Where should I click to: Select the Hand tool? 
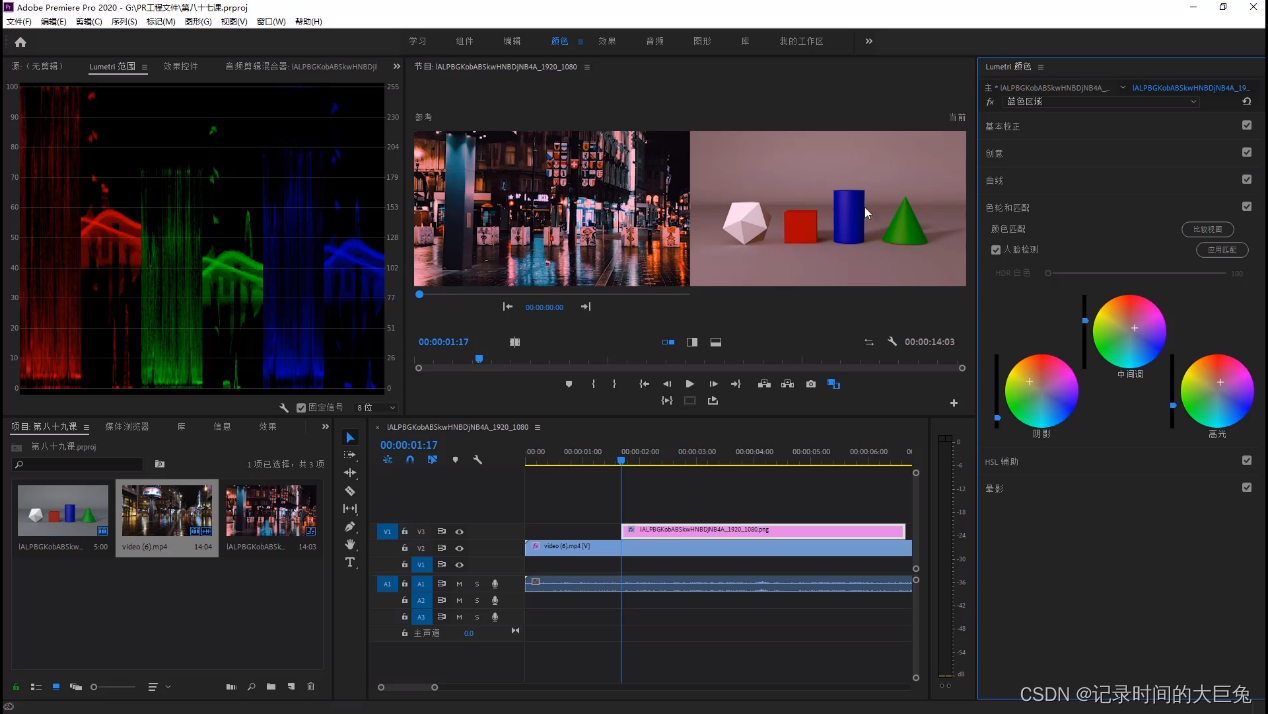click(350, 545)
